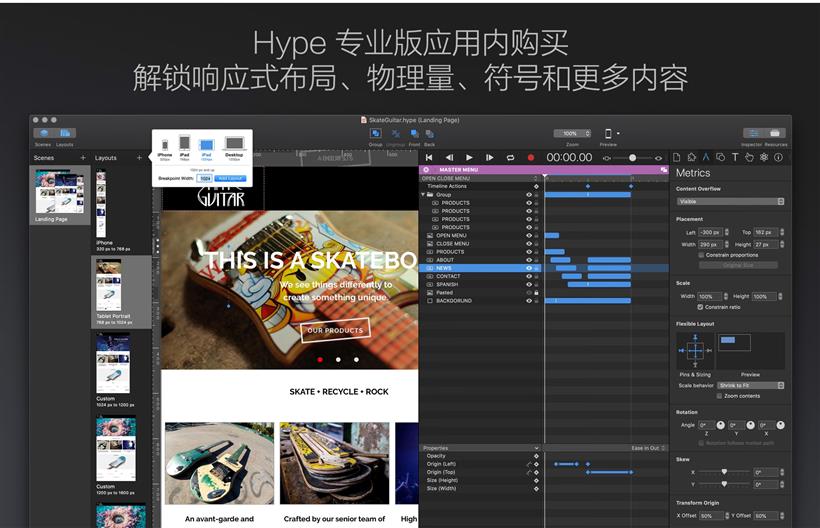820x528 pixels.
Task: Select the Desktop layout preset
Action: point(234,146)
